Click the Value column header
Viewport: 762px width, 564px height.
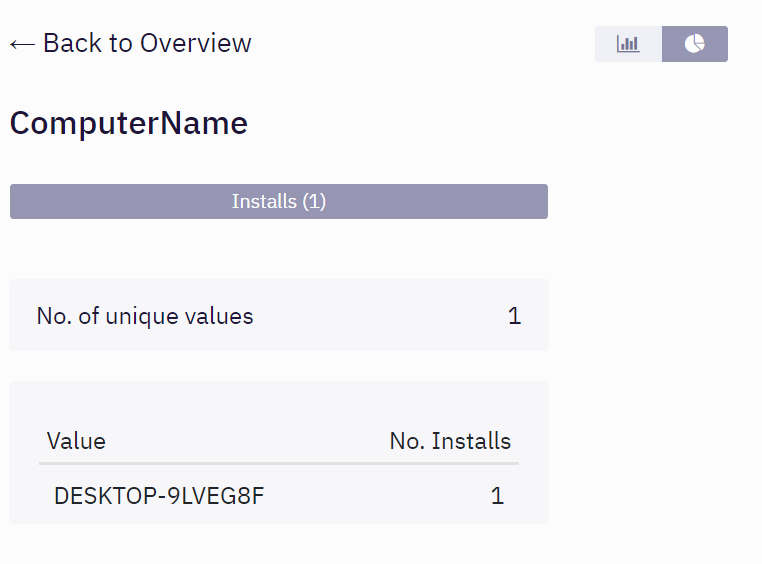[76, 441]
